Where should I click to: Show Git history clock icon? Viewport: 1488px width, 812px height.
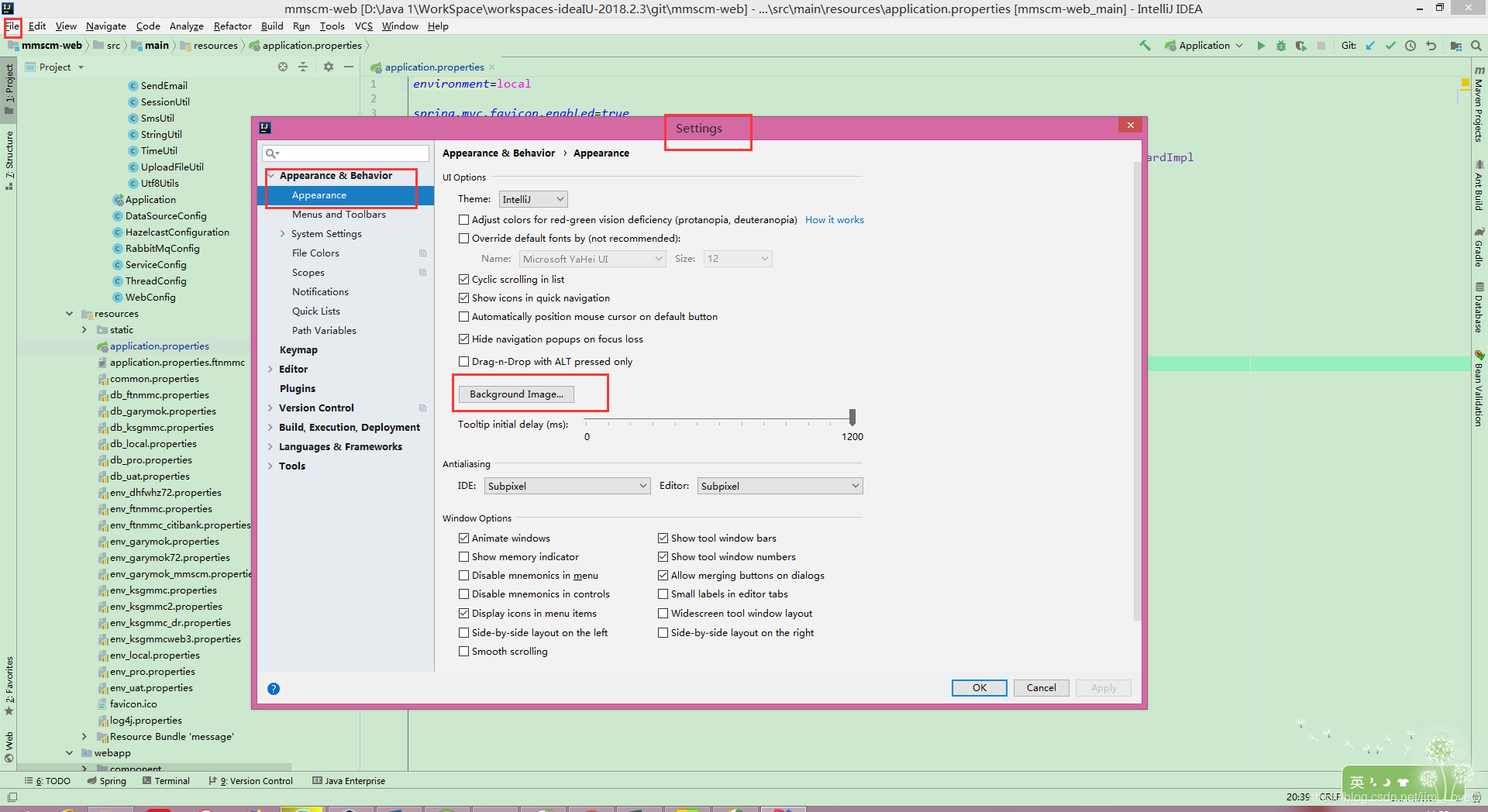click(x=1410, y=46)
